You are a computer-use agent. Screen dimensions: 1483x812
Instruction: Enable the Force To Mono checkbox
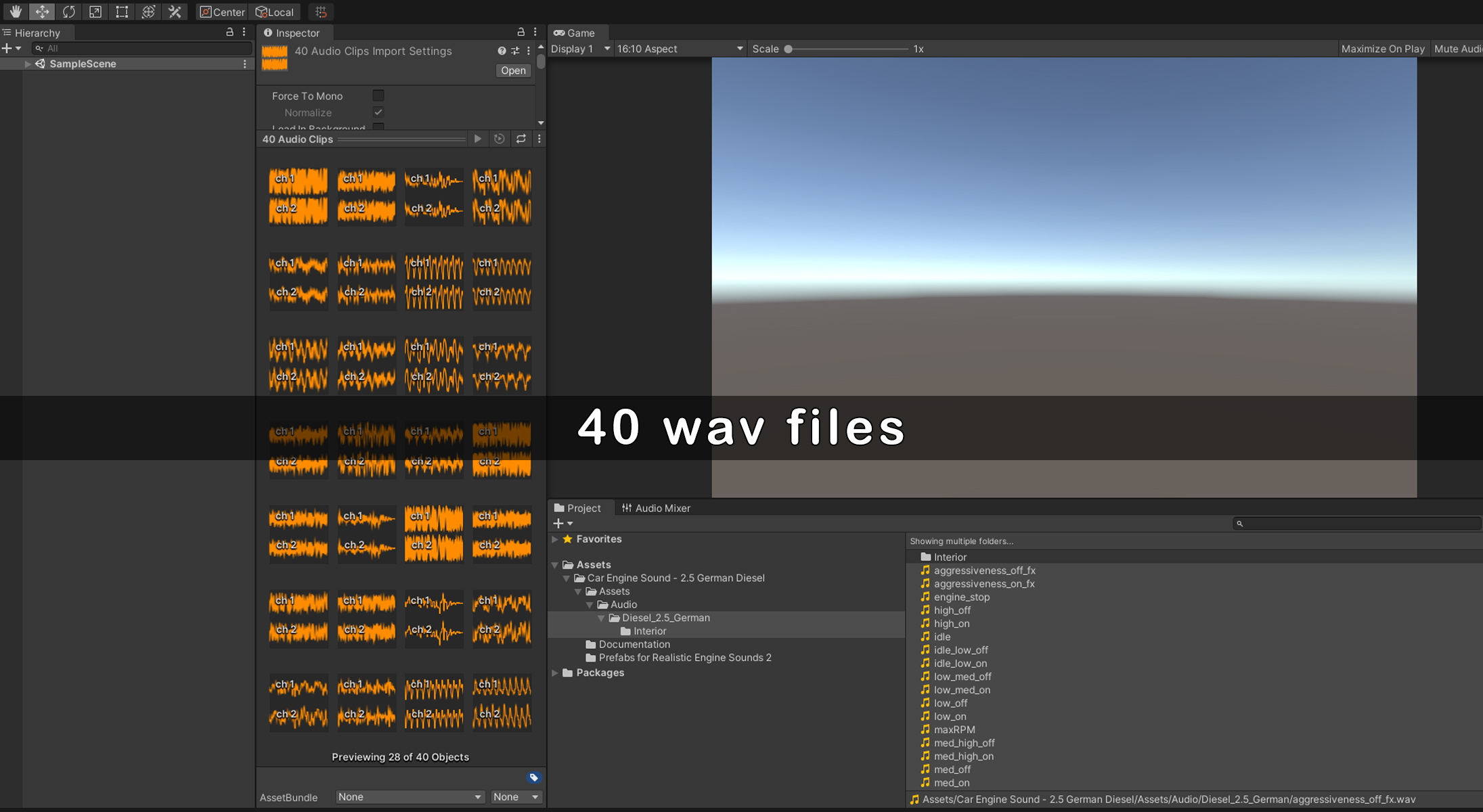tap(378, 96)
